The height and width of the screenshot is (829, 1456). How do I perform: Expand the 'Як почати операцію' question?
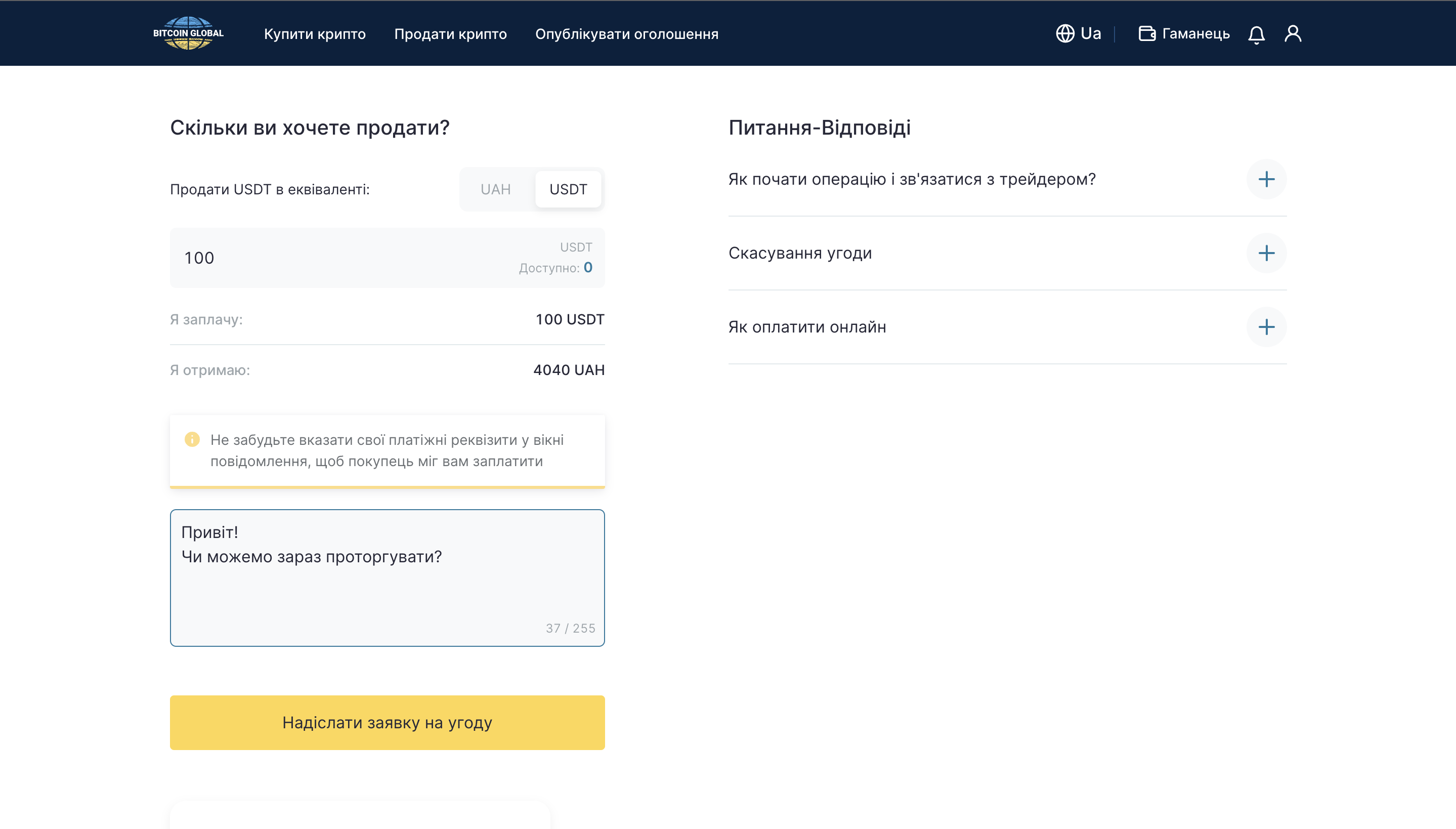coord(1266,179)
